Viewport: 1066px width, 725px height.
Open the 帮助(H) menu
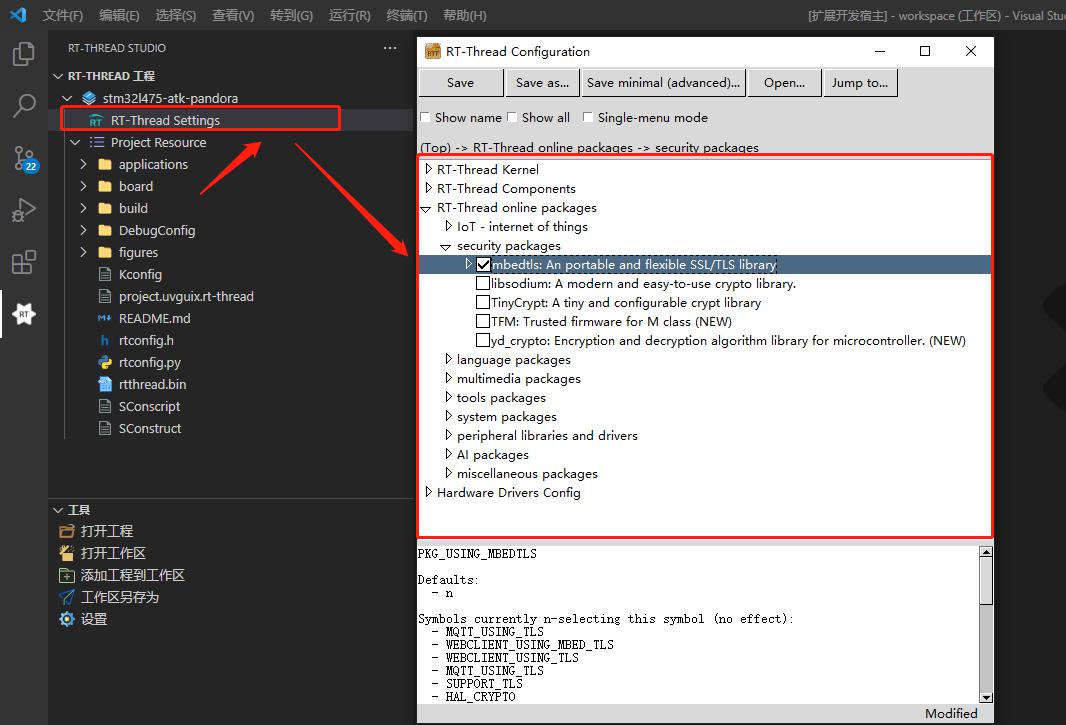[x=465, y=15]
